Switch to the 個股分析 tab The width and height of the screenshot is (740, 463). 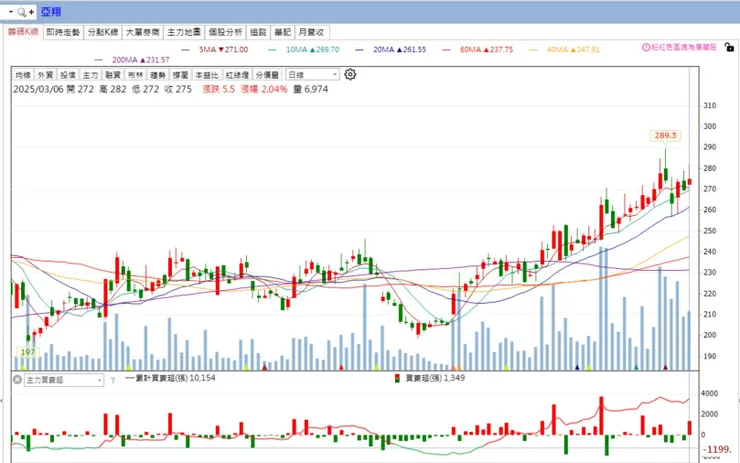coord(225,32)
